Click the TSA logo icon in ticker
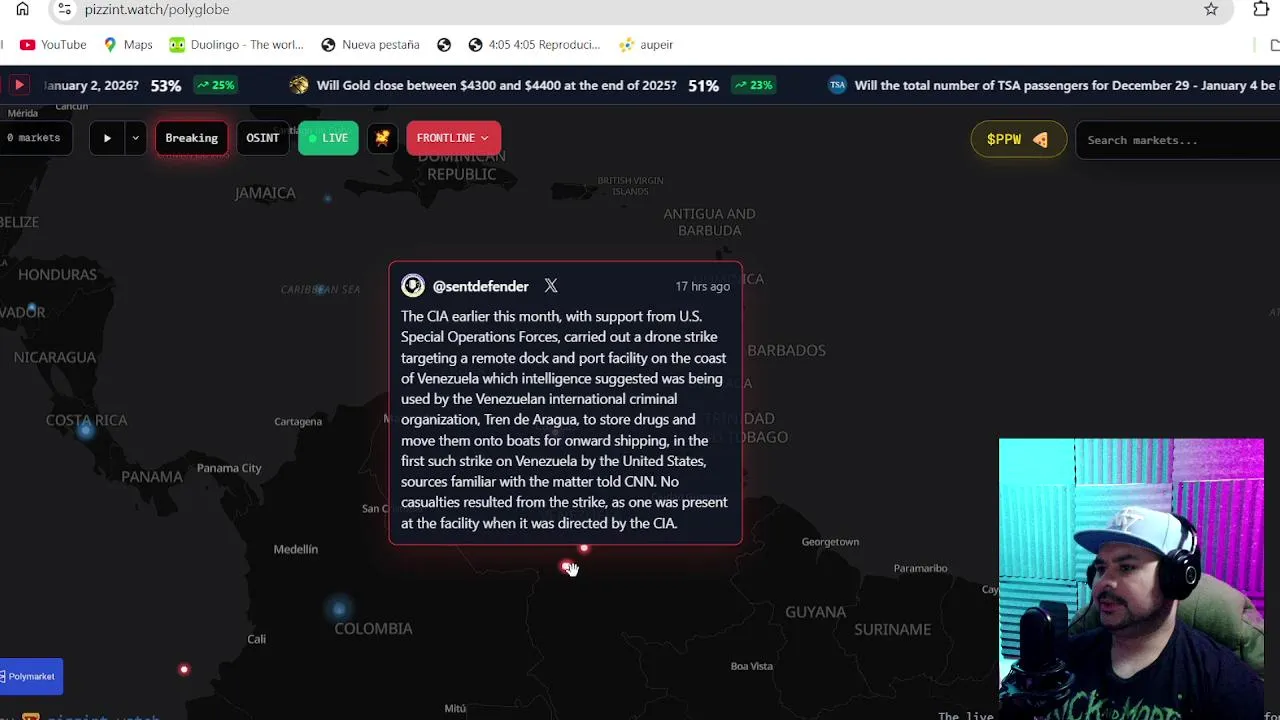The height and width of the screenshot is (720, 1280). [837, 85]
